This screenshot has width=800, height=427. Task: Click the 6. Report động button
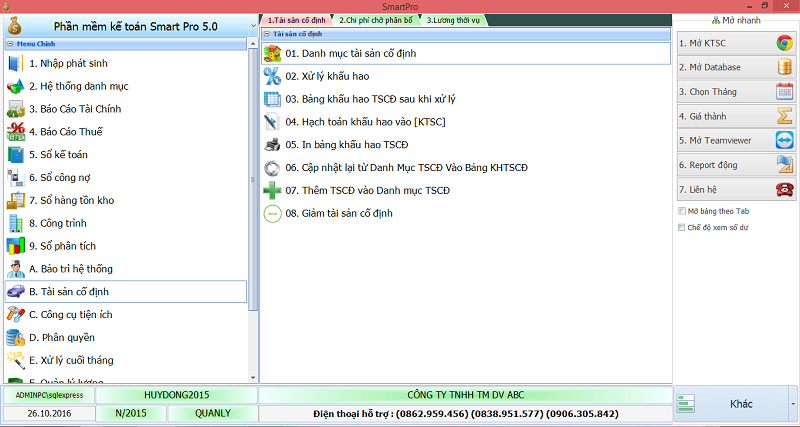click(x=736, y=165)
